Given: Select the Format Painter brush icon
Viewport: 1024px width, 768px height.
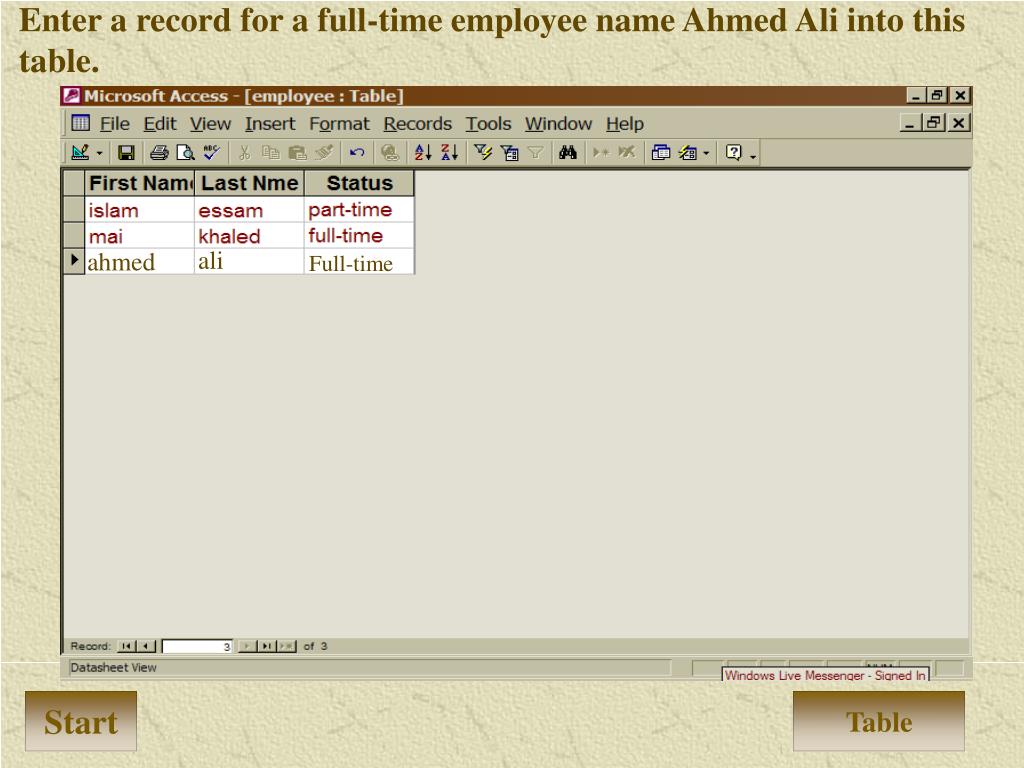Looking at the screenshot, I should 324,153.
